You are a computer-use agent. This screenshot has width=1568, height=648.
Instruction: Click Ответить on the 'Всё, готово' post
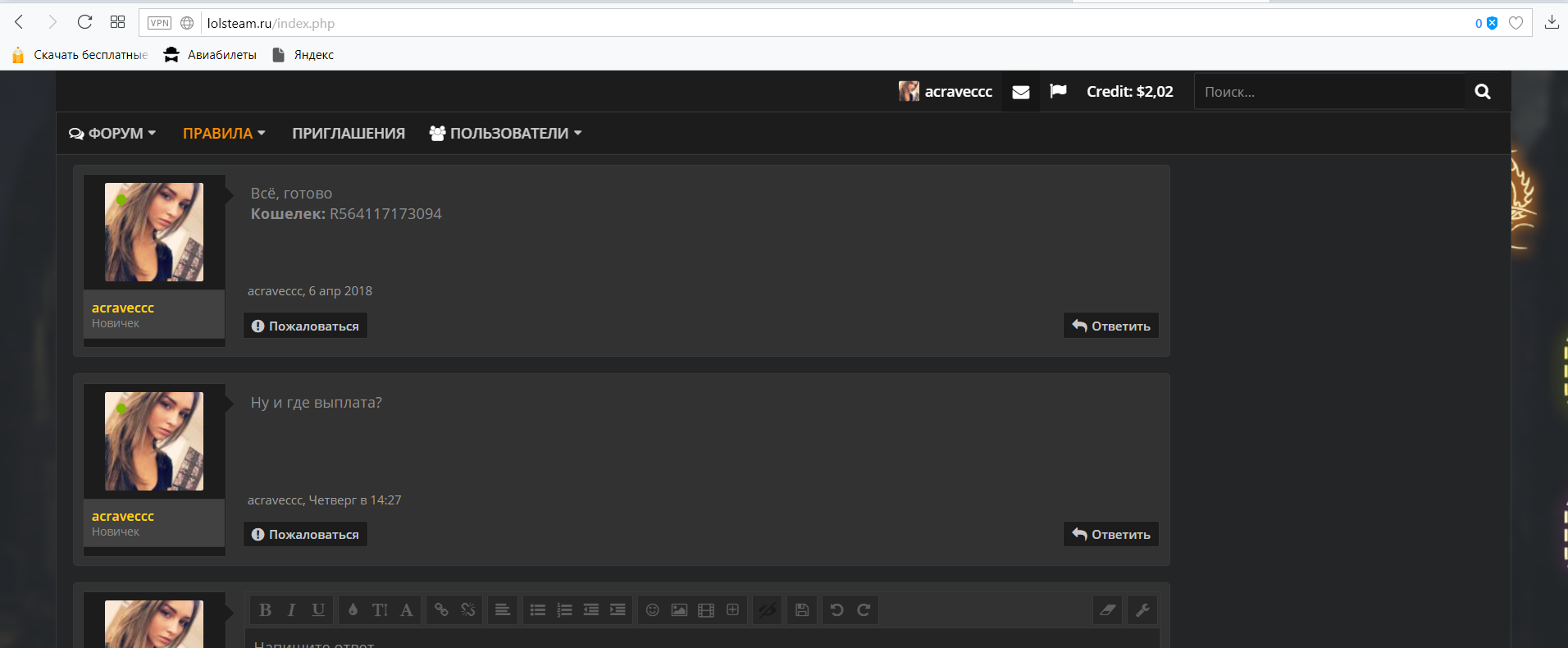pyautogui.click(x=1111, y=326)
